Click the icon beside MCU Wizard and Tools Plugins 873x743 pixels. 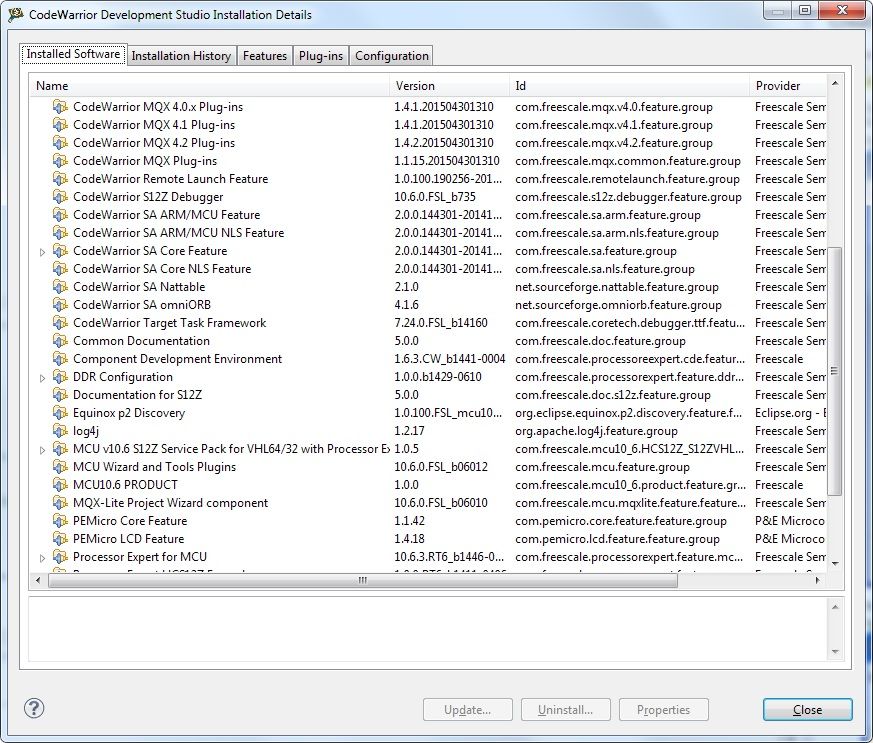point(60,466)
